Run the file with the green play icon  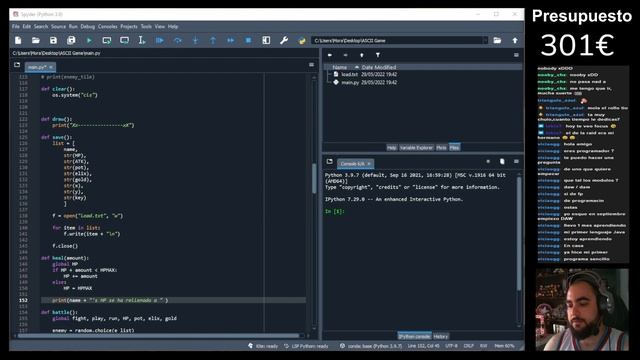89,40
